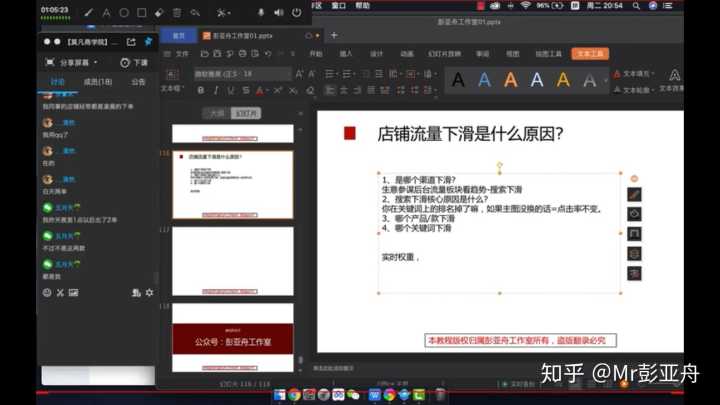Select the rectangle shape annotation tool

142,13
